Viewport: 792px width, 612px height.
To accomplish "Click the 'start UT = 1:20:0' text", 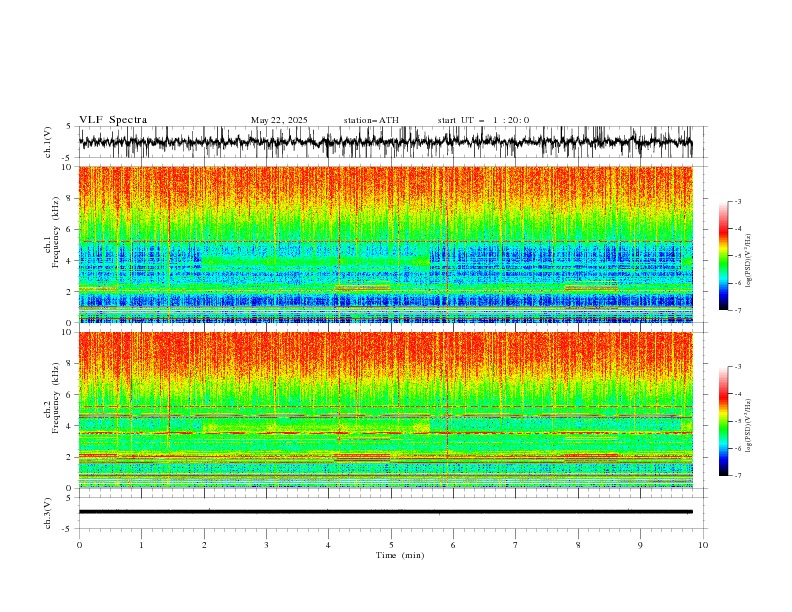I will tap(483, 120).
